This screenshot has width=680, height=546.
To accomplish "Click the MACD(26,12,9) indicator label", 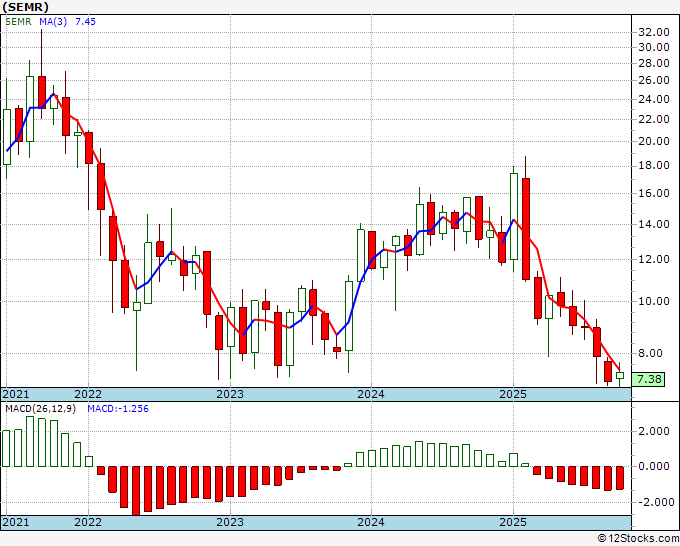I will [40, 409].
